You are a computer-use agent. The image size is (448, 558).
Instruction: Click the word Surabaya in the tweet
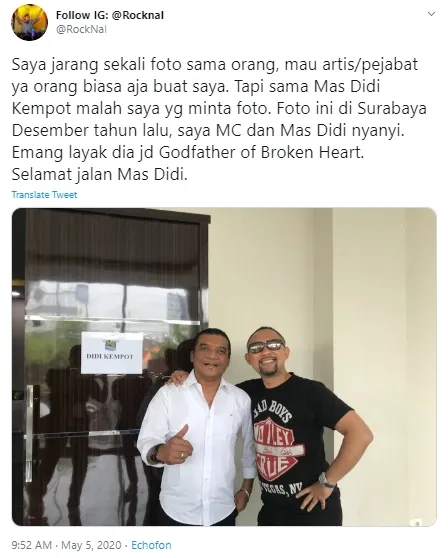392,109
